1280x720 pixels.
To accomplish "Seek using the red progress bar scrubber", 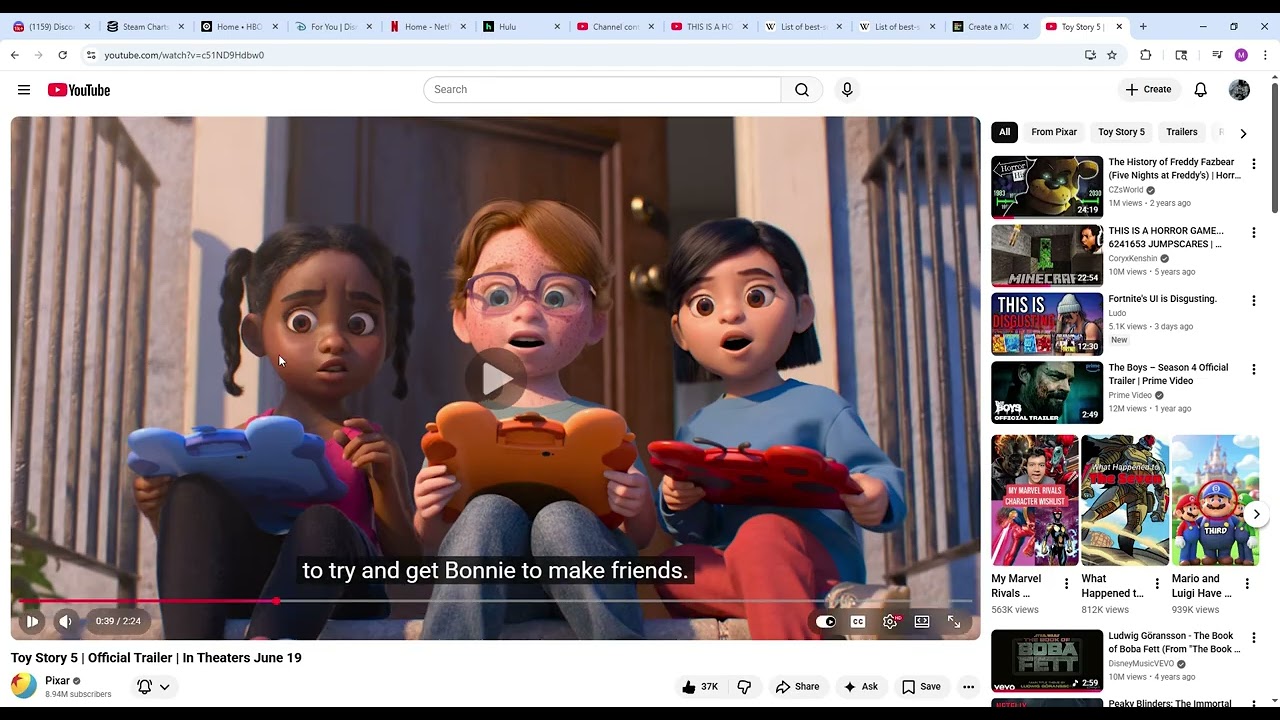I will coord(276,601).
